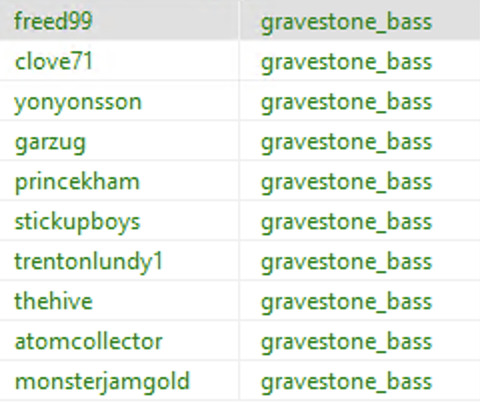Select the yonyonsson entry
480x402 pixels.
click(78, 102)
